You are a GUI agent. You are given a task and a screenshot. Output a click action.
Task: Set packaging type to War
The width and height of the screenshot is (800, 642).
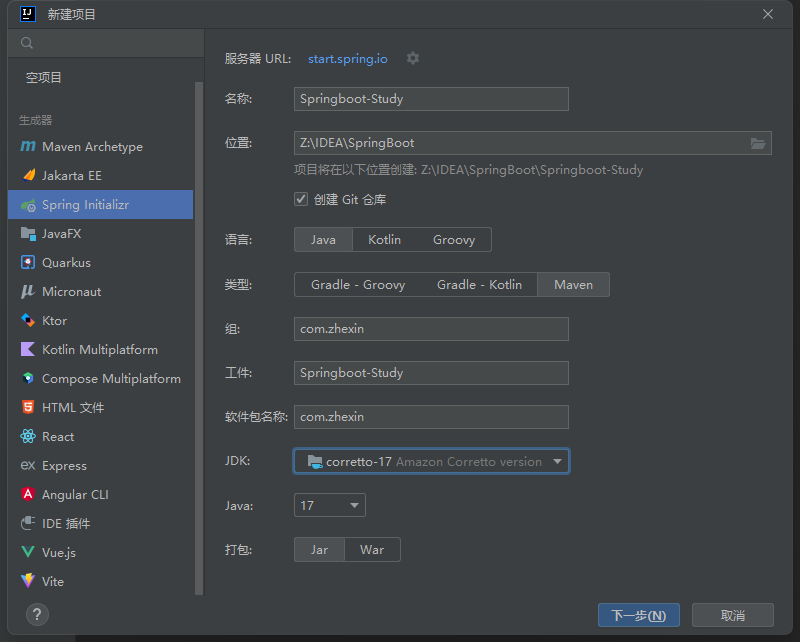click(372, 550)
